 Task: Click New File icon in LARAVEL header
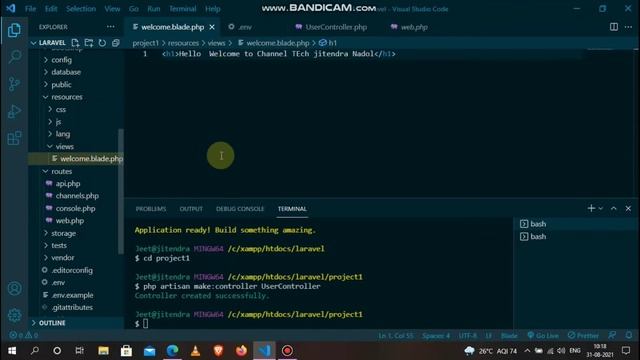tap(75, 43)
